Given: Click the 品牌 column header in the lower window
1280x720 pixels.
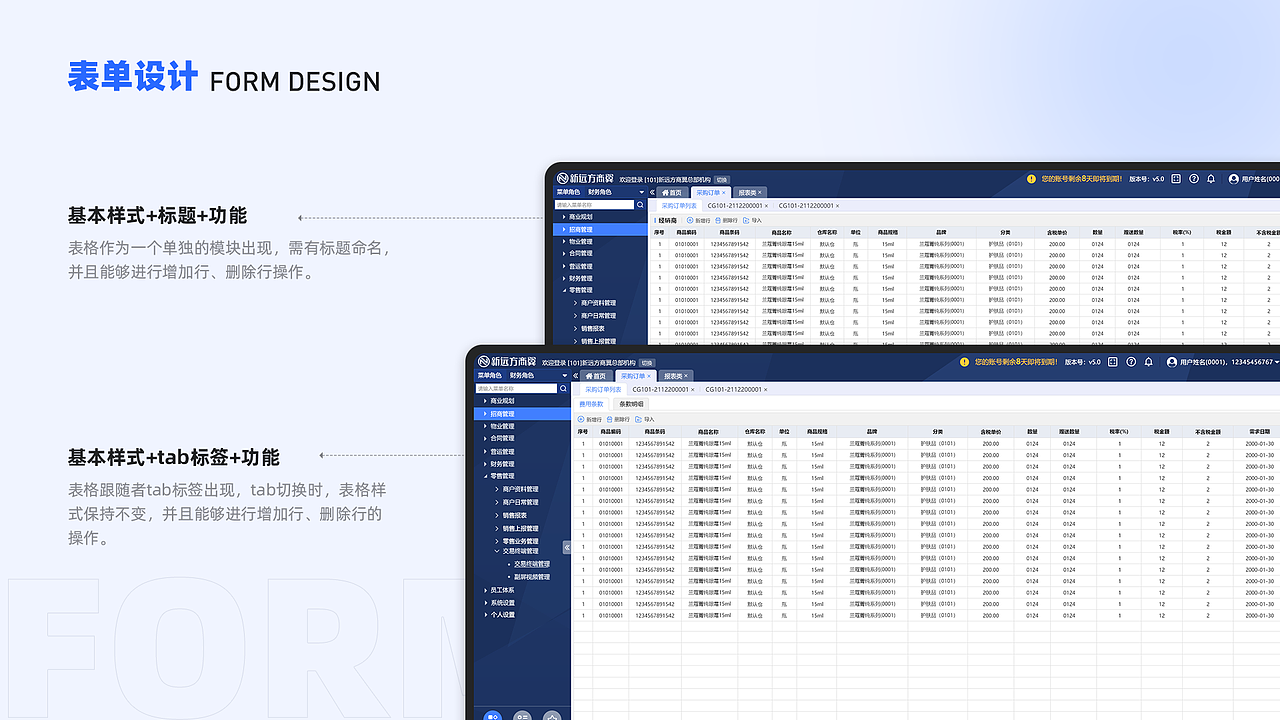Looking at the screenshot, I should tap(870, 432).
